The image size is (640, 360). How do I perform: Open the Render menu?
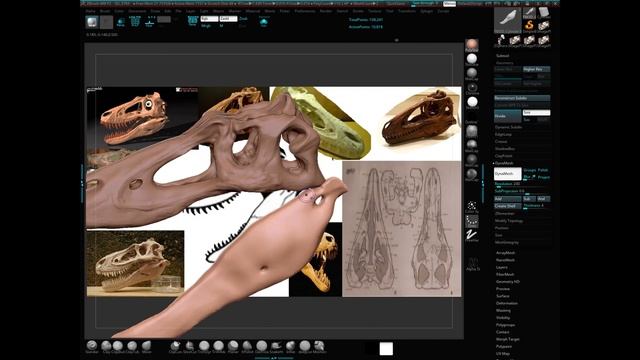click(x=326, y=11)
